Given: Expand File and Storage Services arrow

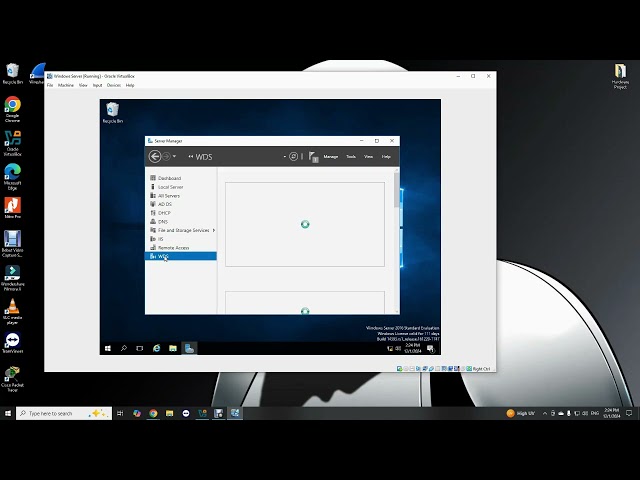Looking at the screenshot, I should [213, 230].
